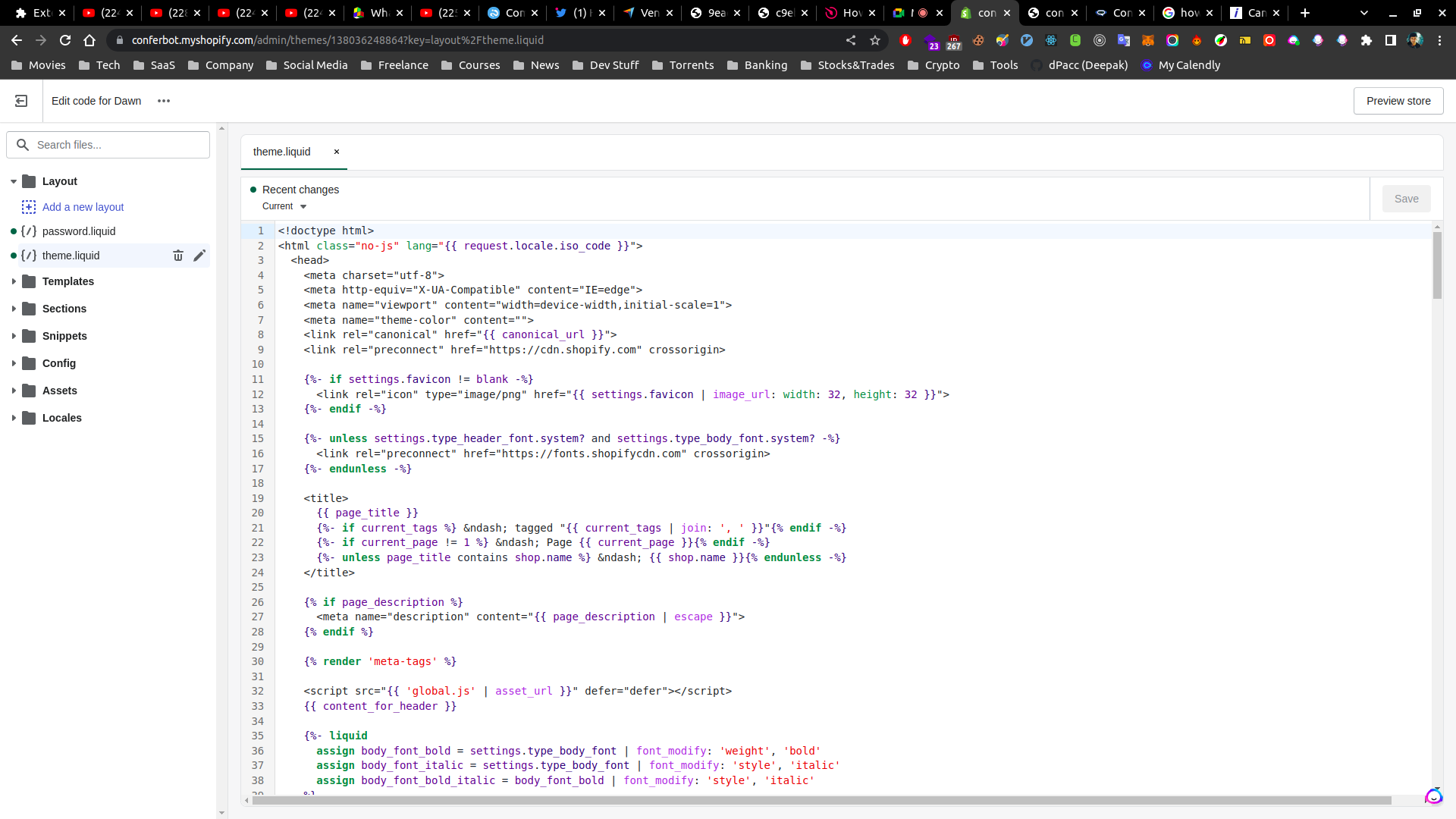Click the browser reload icon
This screenshot has width=1456, height=819.
click(x=65, y=40)
